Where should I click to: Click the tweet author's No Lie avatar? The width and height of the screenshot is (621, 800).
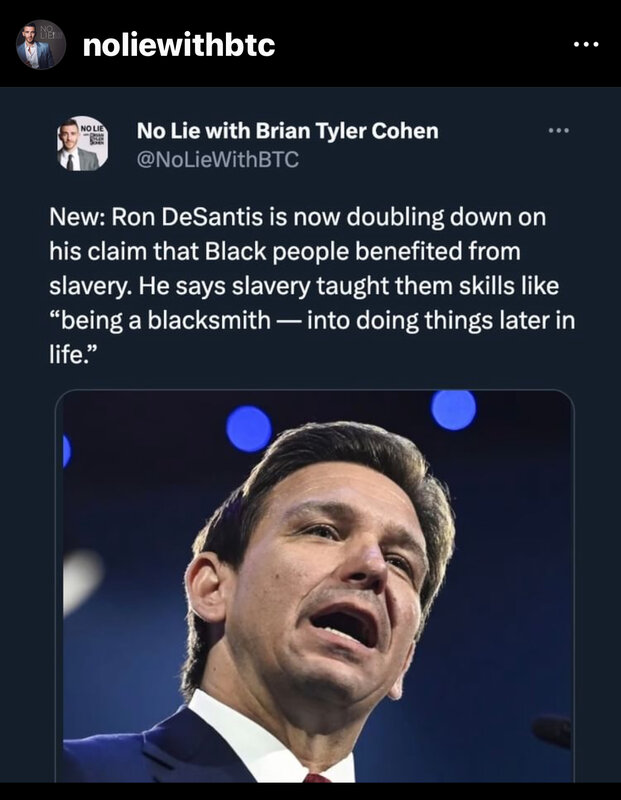pyautogui.click(x=79, y=143)
